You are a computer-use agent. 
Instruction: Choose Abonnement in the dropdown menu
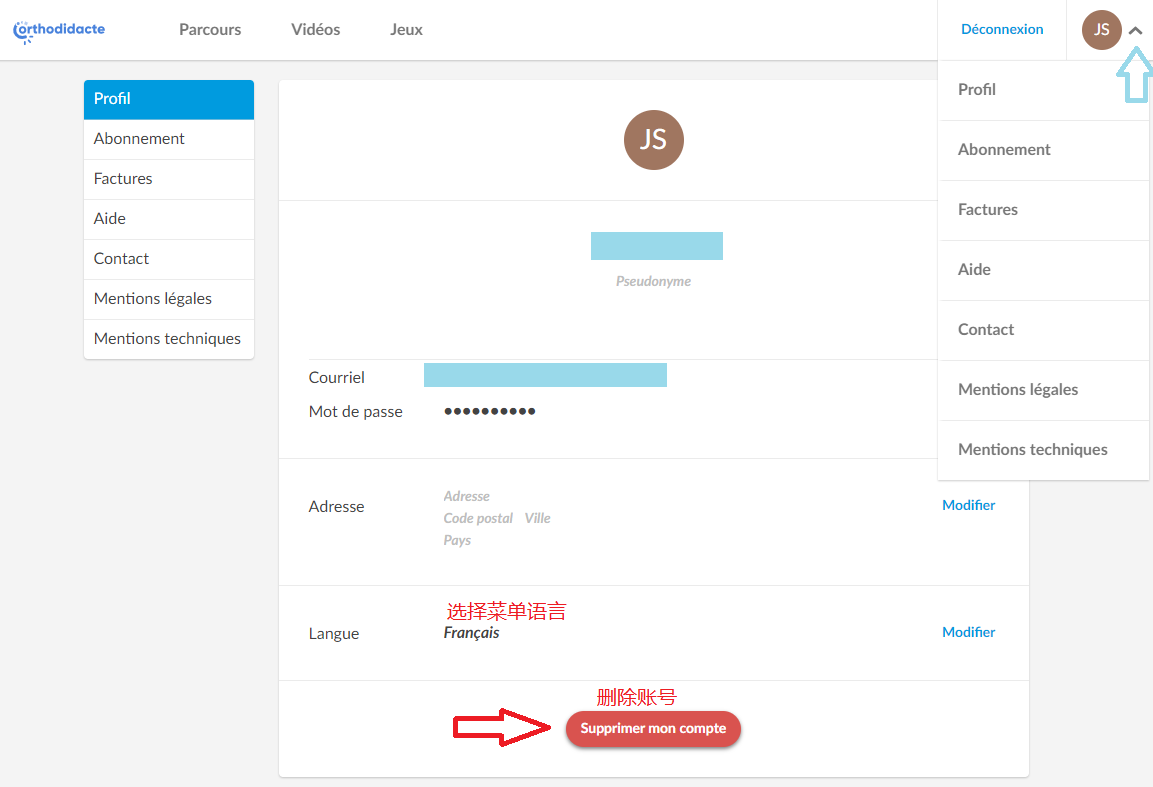coord(1043,150)
